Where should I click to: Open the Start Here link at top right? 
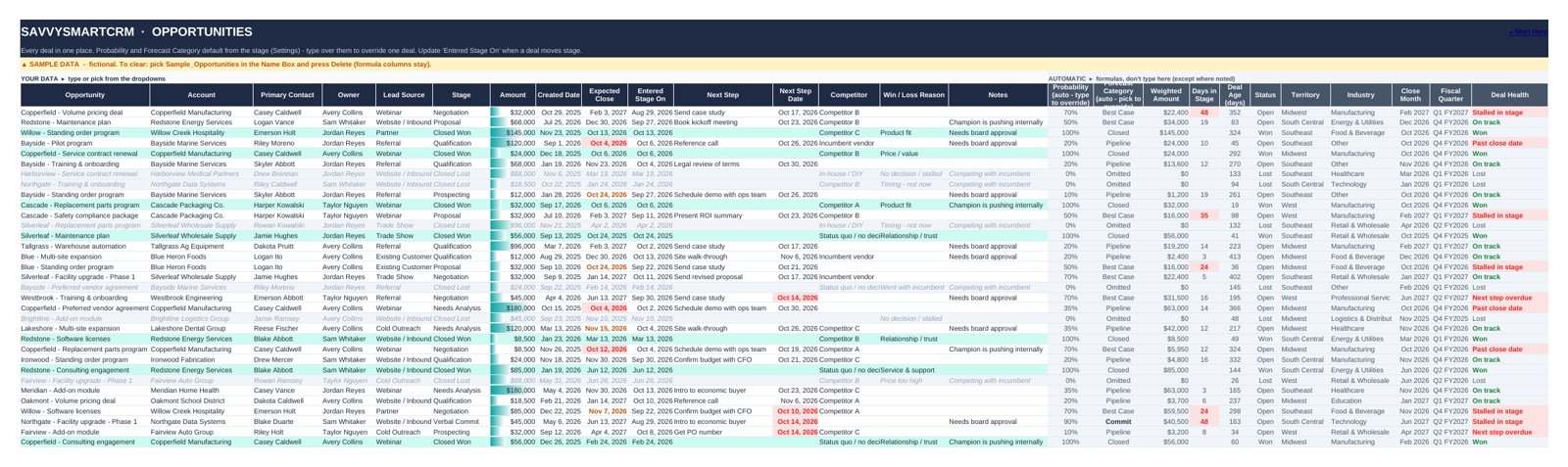(x=1530, y=32)
